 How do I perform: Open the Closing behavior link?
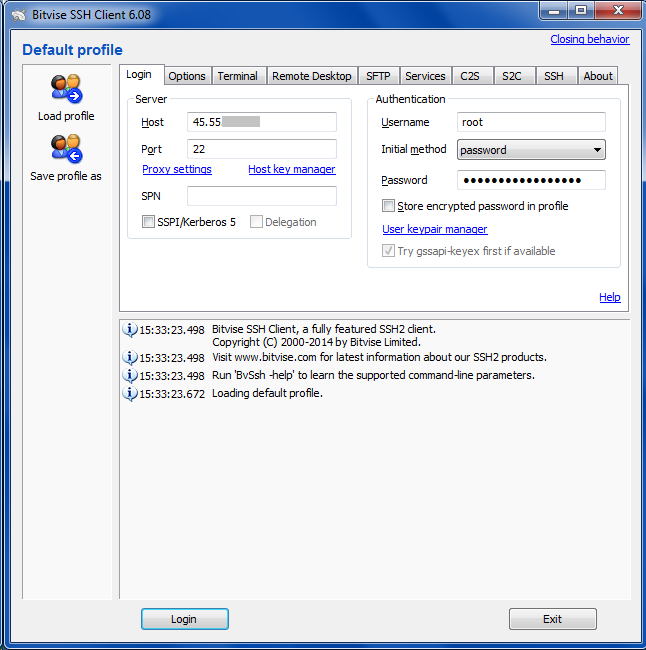[590, 39]
